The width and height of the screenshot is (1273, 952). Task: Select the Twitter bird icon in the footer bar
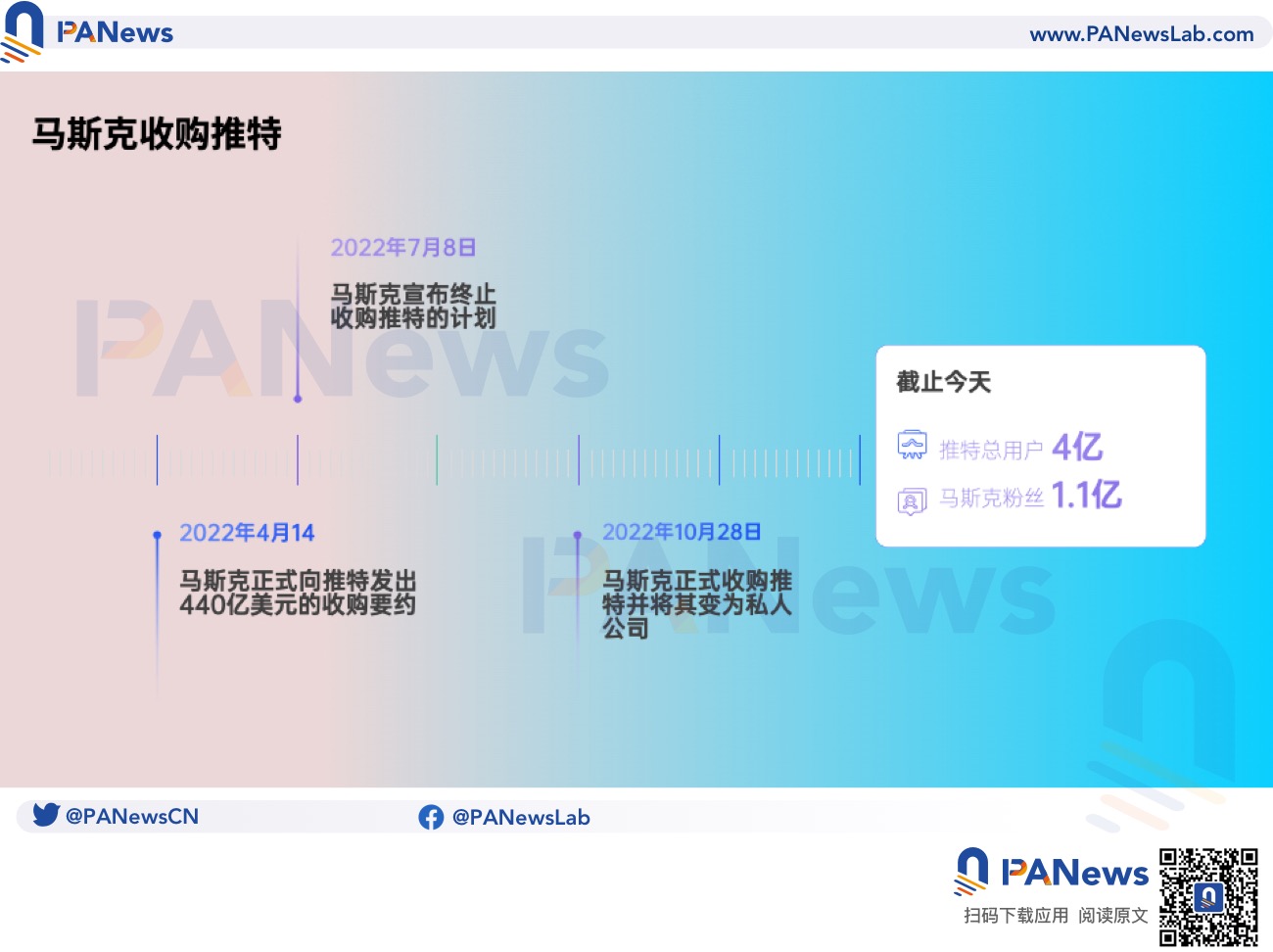coord(43,815)
